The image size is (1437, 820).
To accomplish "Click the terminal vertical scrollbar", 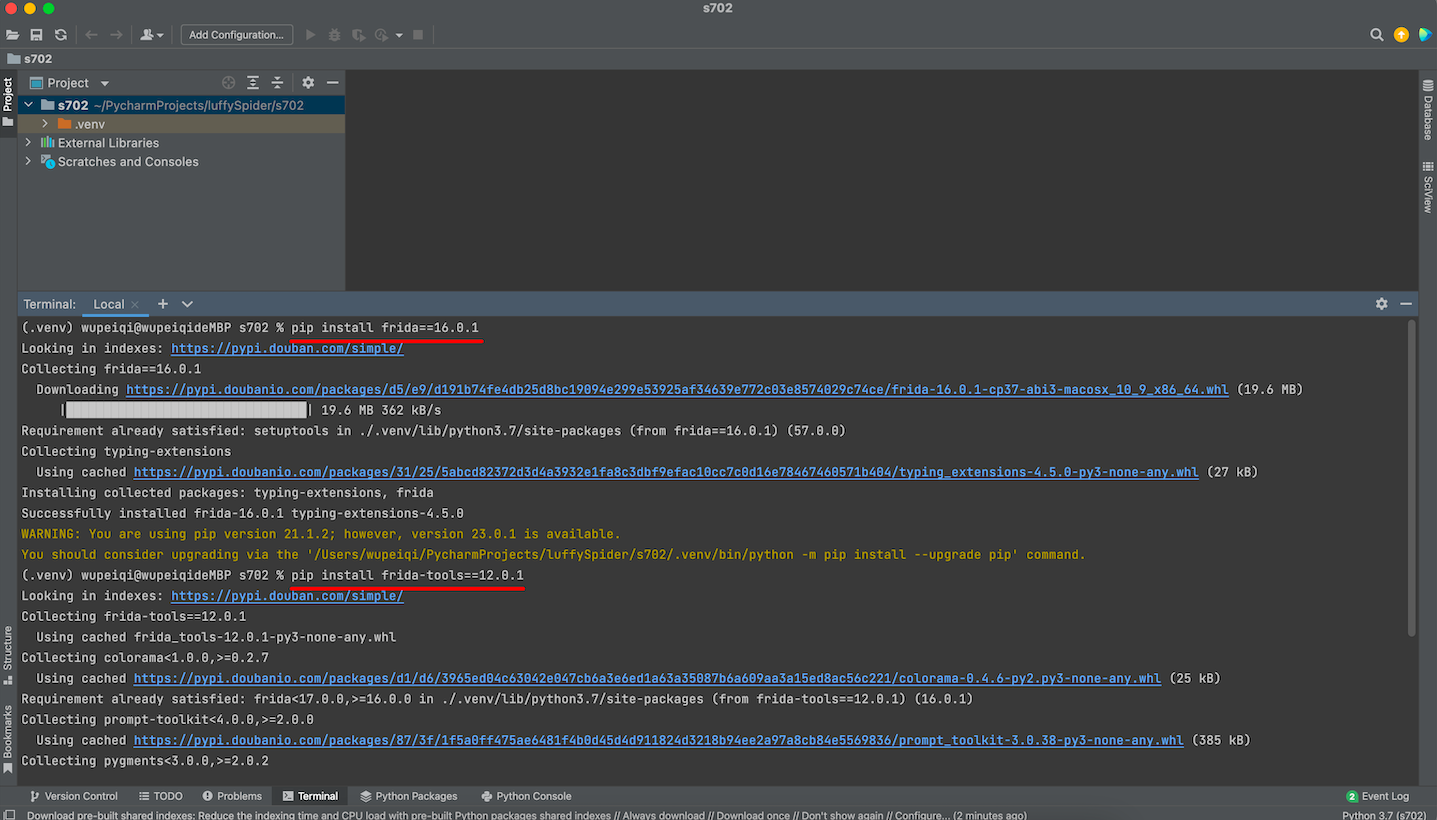I will click(x=1412, y=478).
